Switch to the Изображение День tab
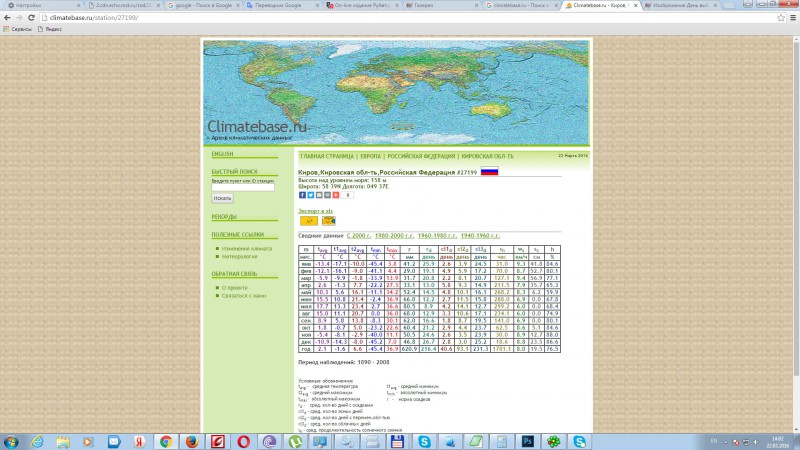 coord(679,5)
